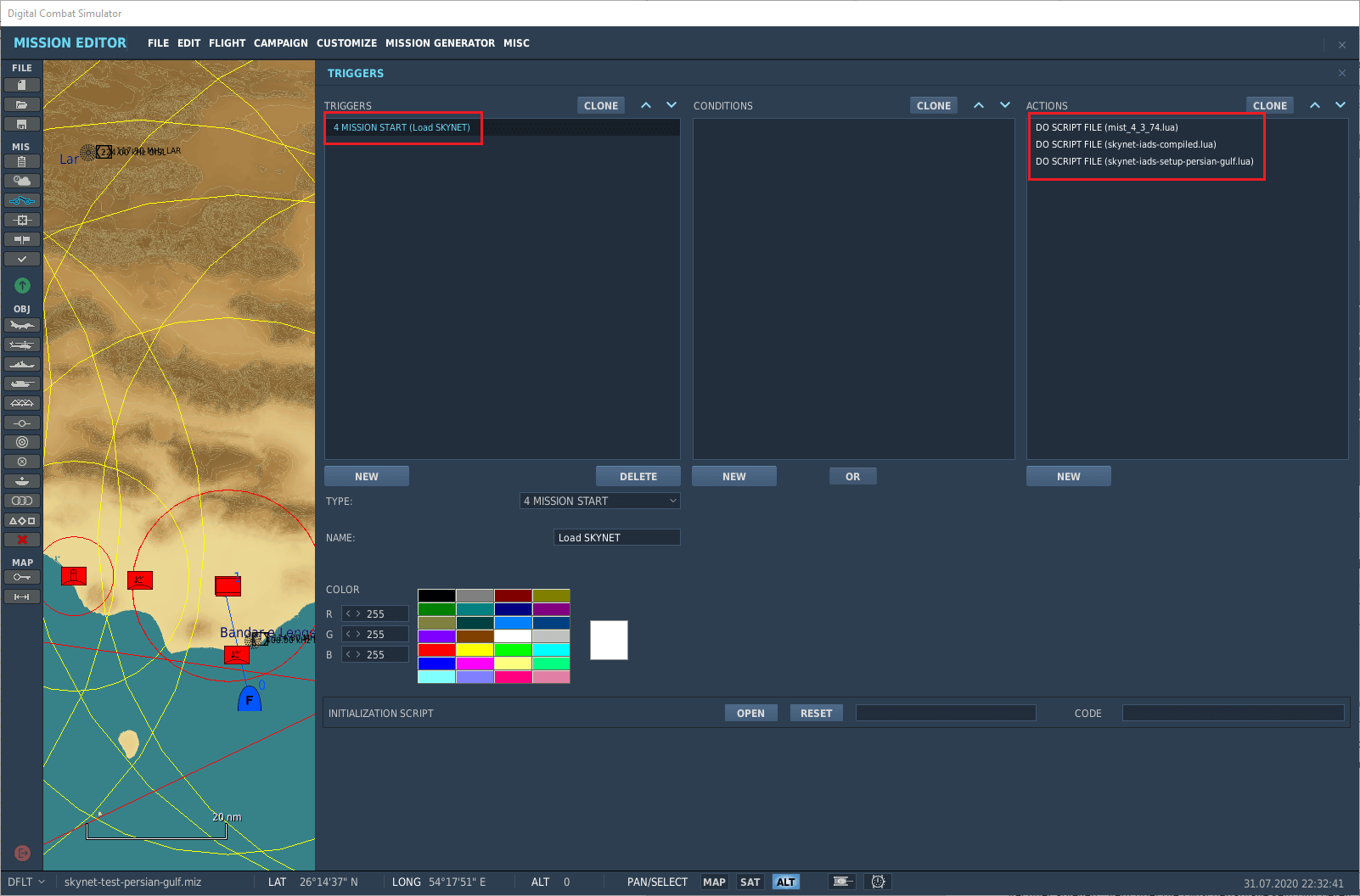
Task: Select the static object bridge tool
Action: 22,403
